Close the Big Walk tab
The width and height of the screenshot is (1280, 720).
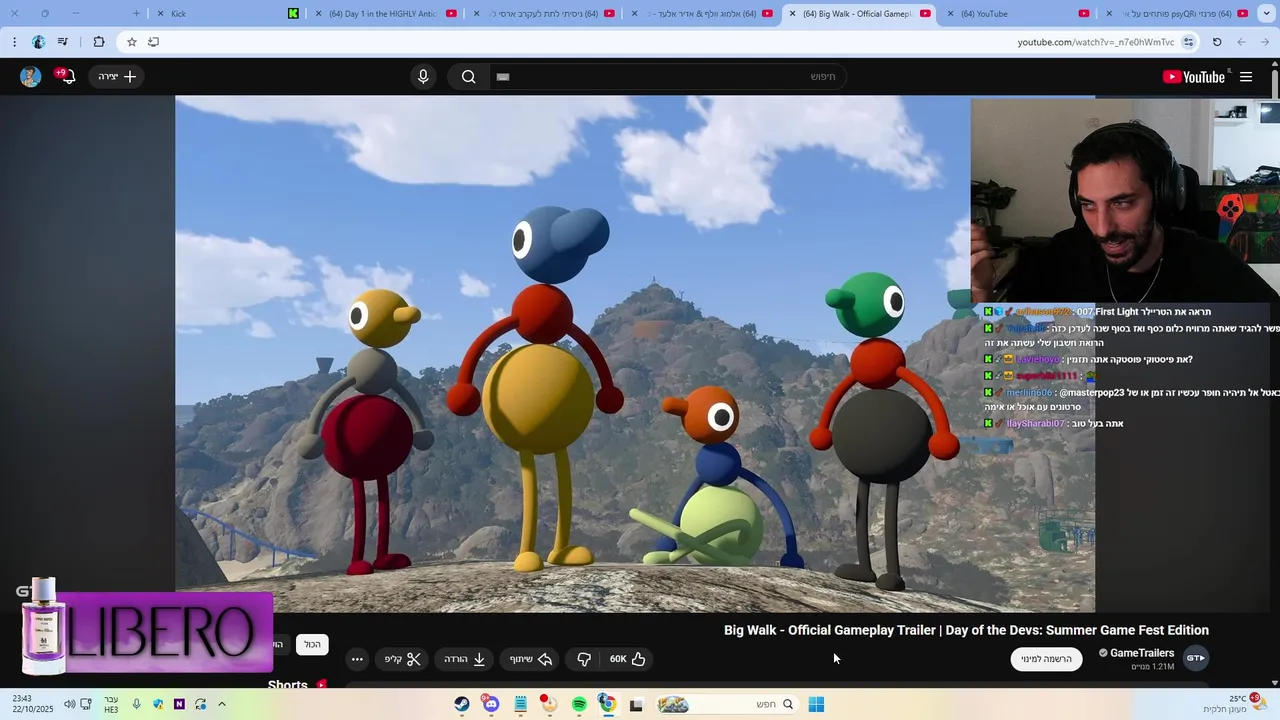tap(792, 14)
